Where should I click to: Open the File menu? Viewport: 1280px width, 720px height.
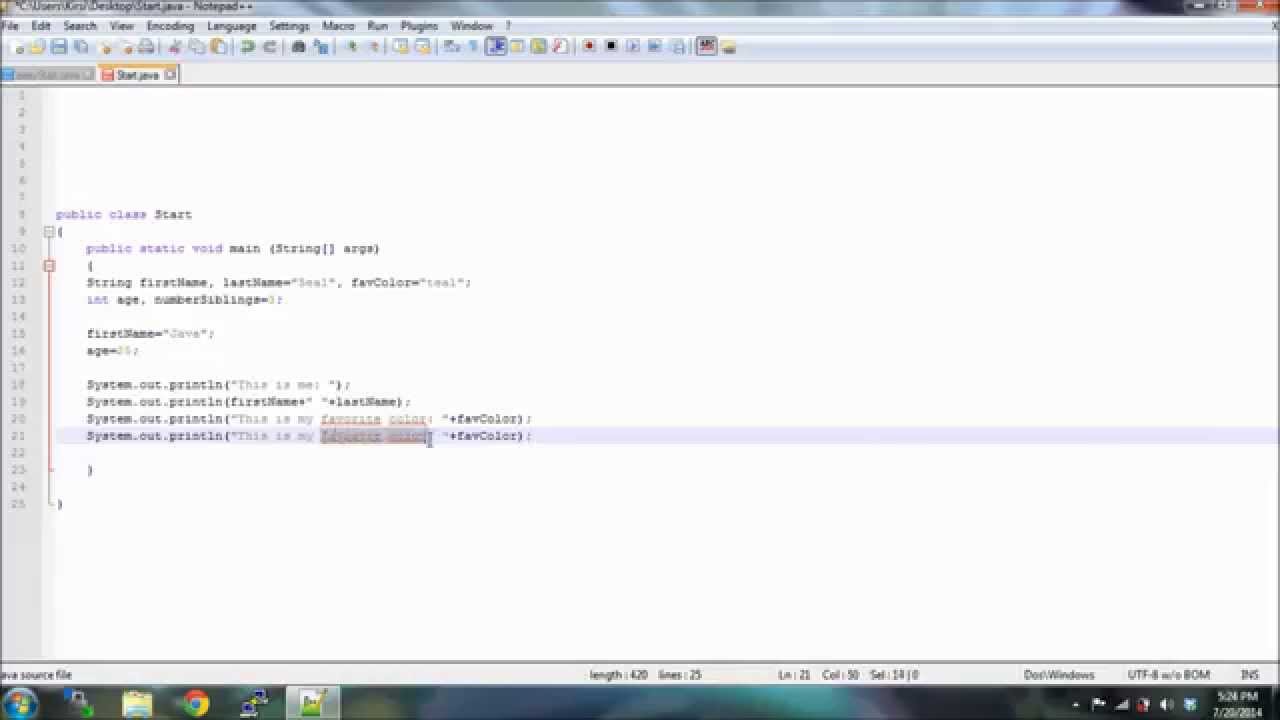point(10,26)
